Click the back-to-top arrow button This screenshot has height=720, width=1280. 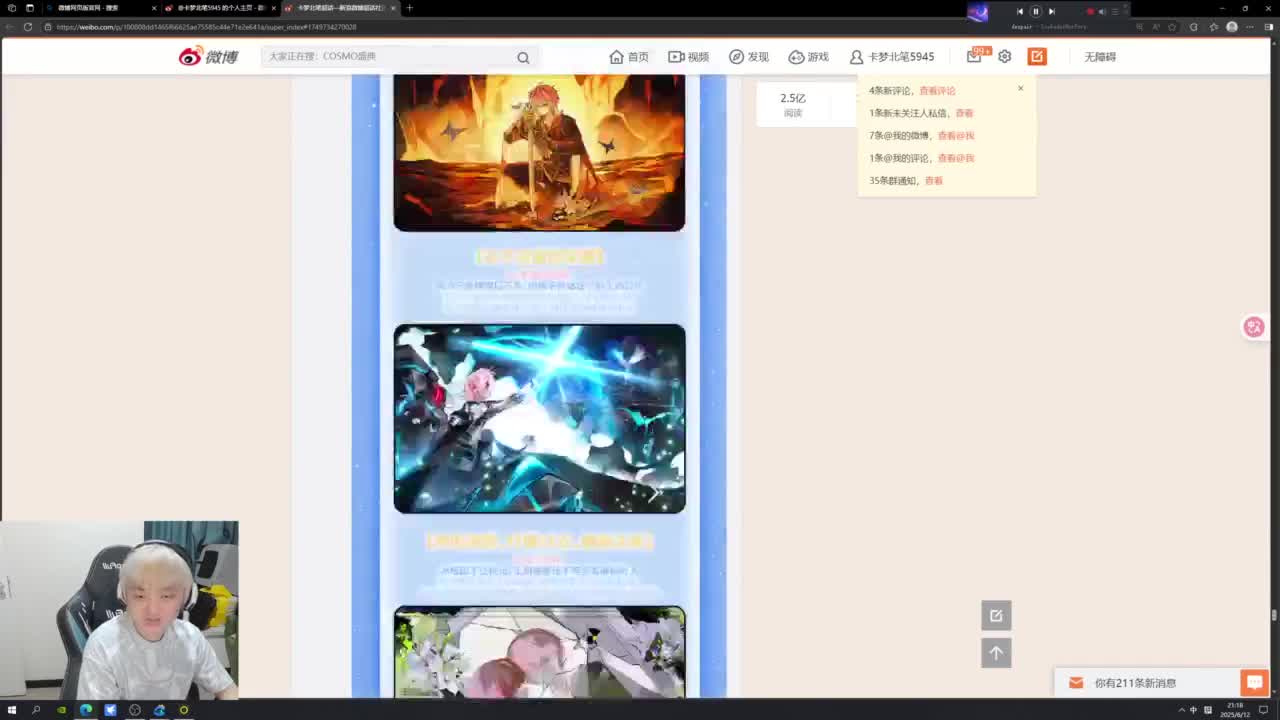996,653
